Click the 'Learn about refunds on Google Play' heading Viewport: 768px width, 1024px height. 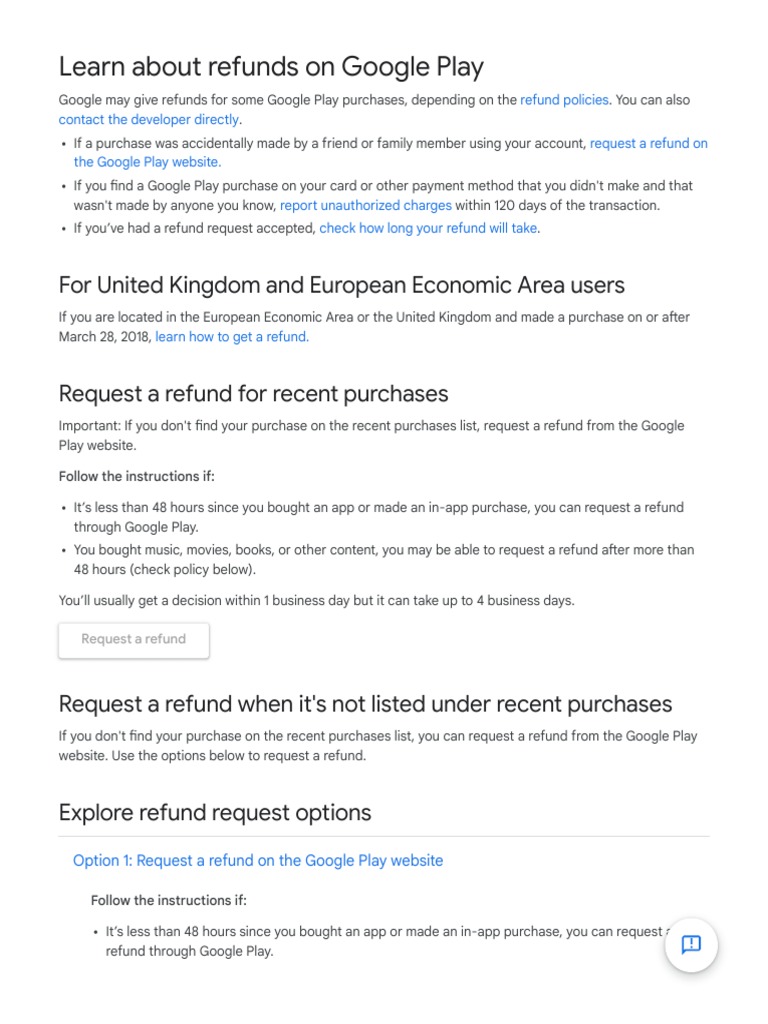(271, 67)
